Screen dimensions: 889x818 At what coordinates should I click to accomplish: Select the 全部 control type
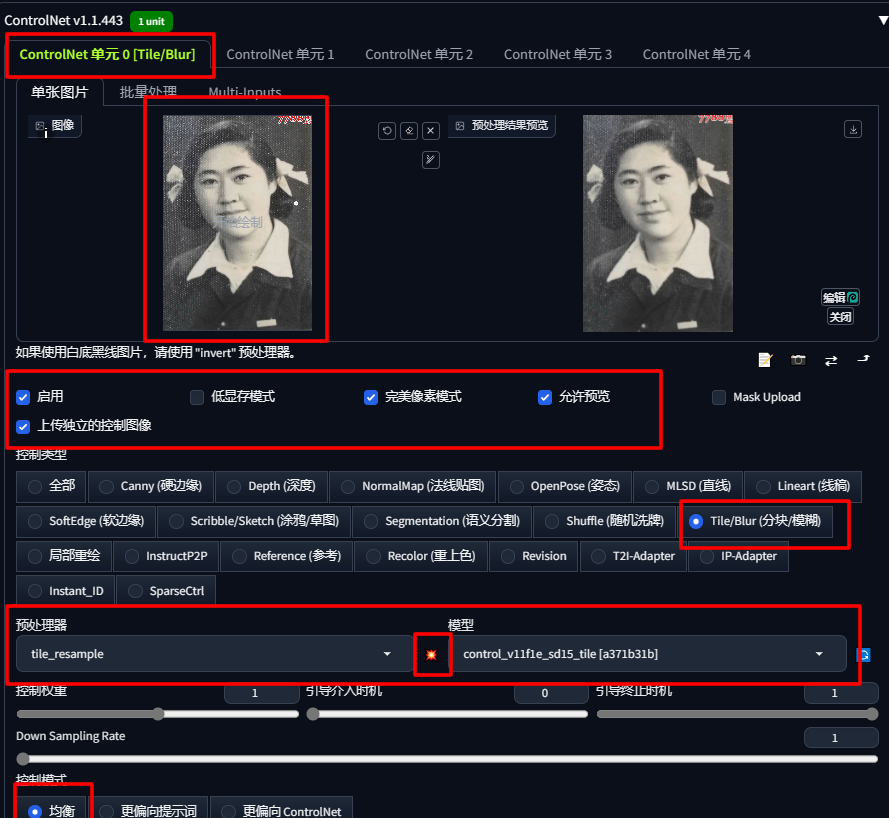click(x=51, y=486)
